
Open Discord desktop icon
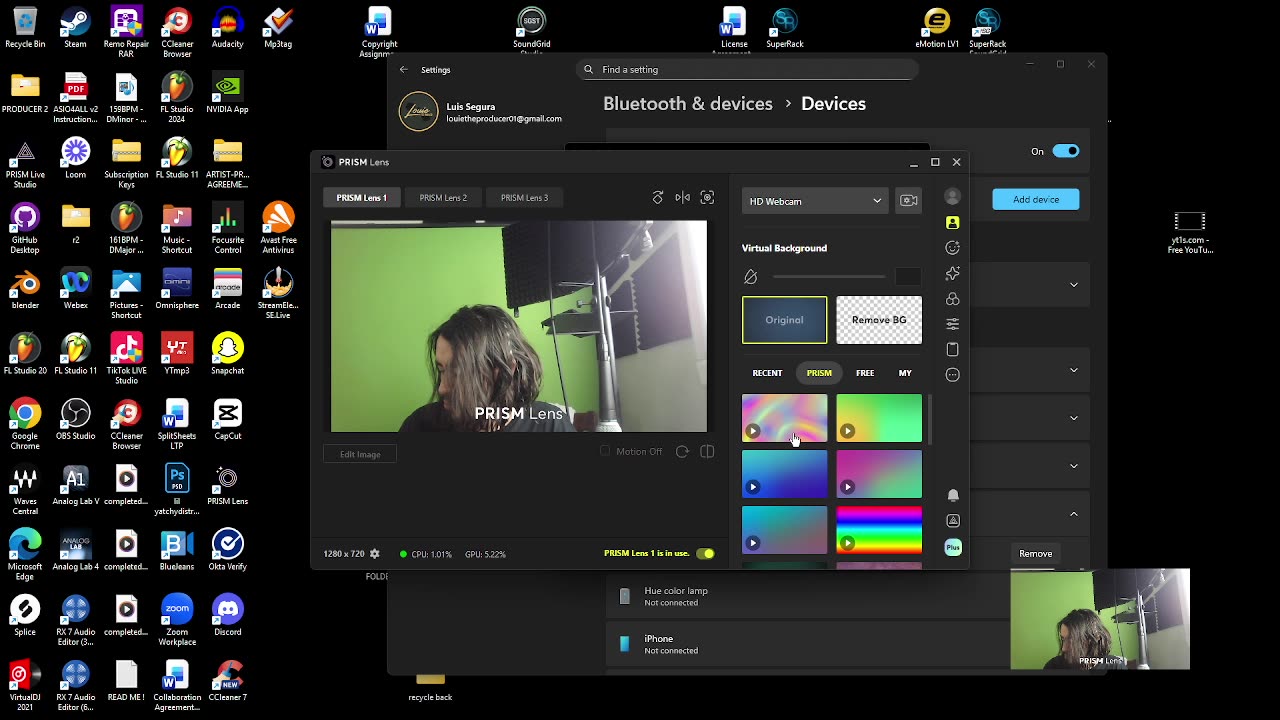point(228,616)
